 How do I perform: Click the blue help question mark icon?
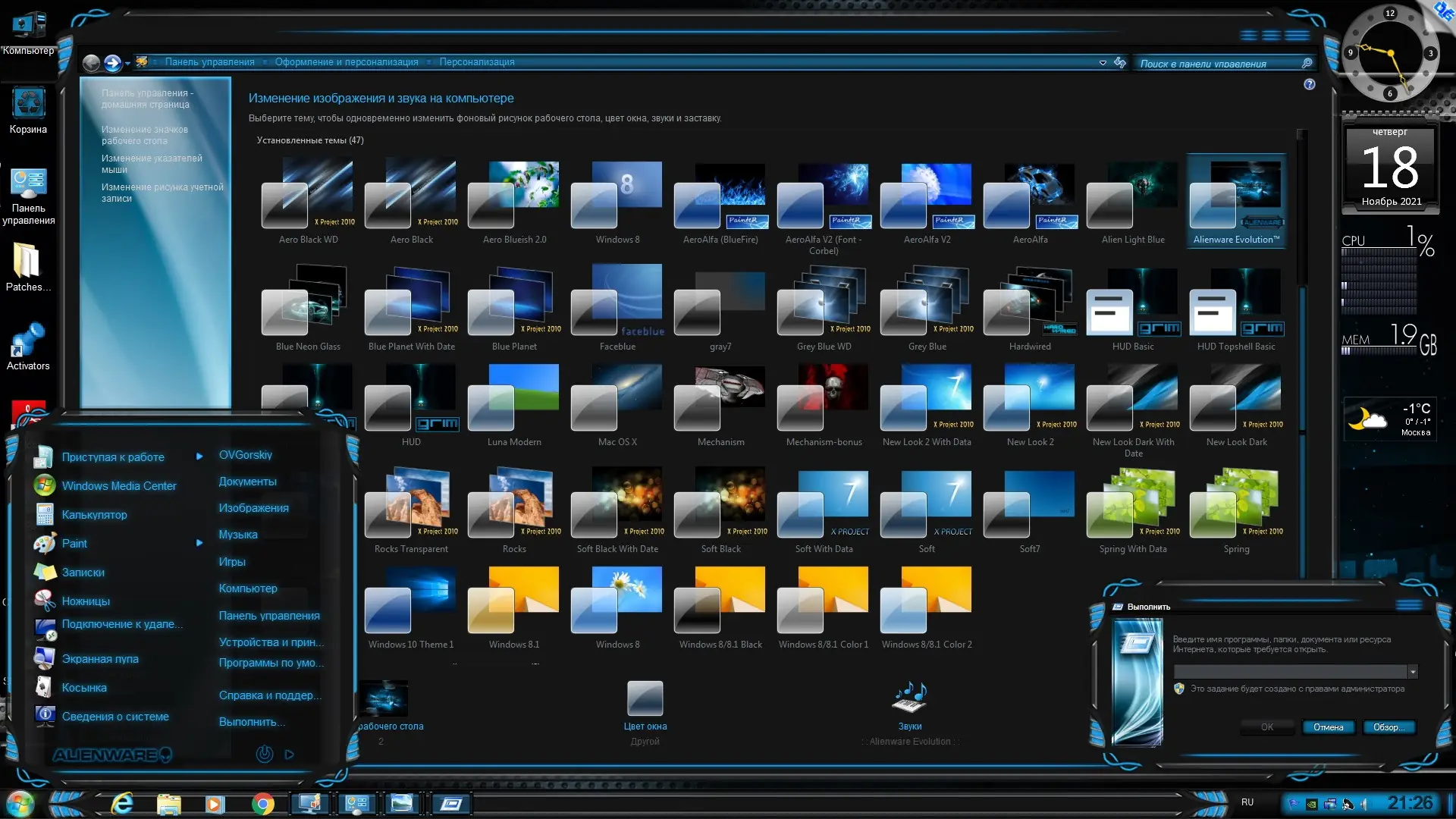coord(1310,84)
